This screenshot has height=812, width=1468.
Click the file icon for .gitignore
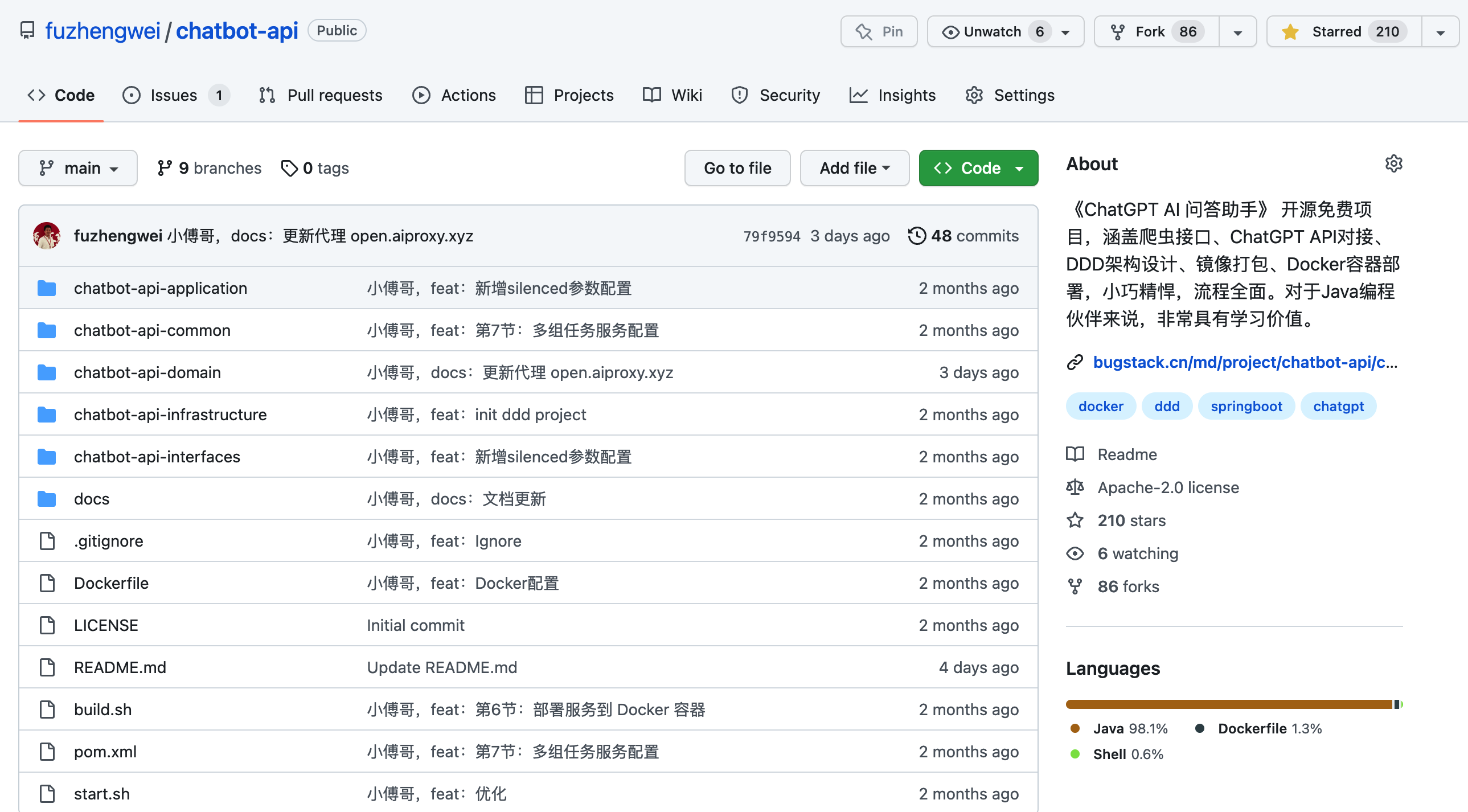point(47,542)
